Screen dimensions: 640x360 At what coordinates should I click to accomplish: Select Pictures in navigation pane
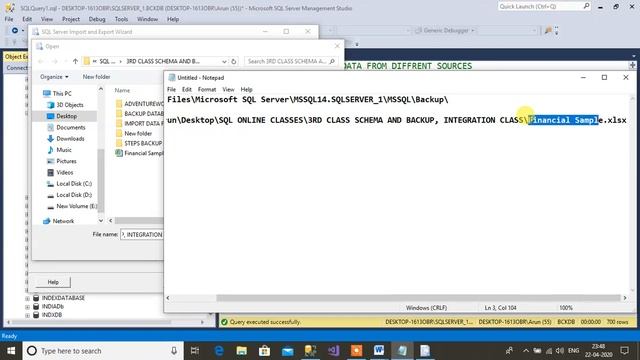pos(62,161)
